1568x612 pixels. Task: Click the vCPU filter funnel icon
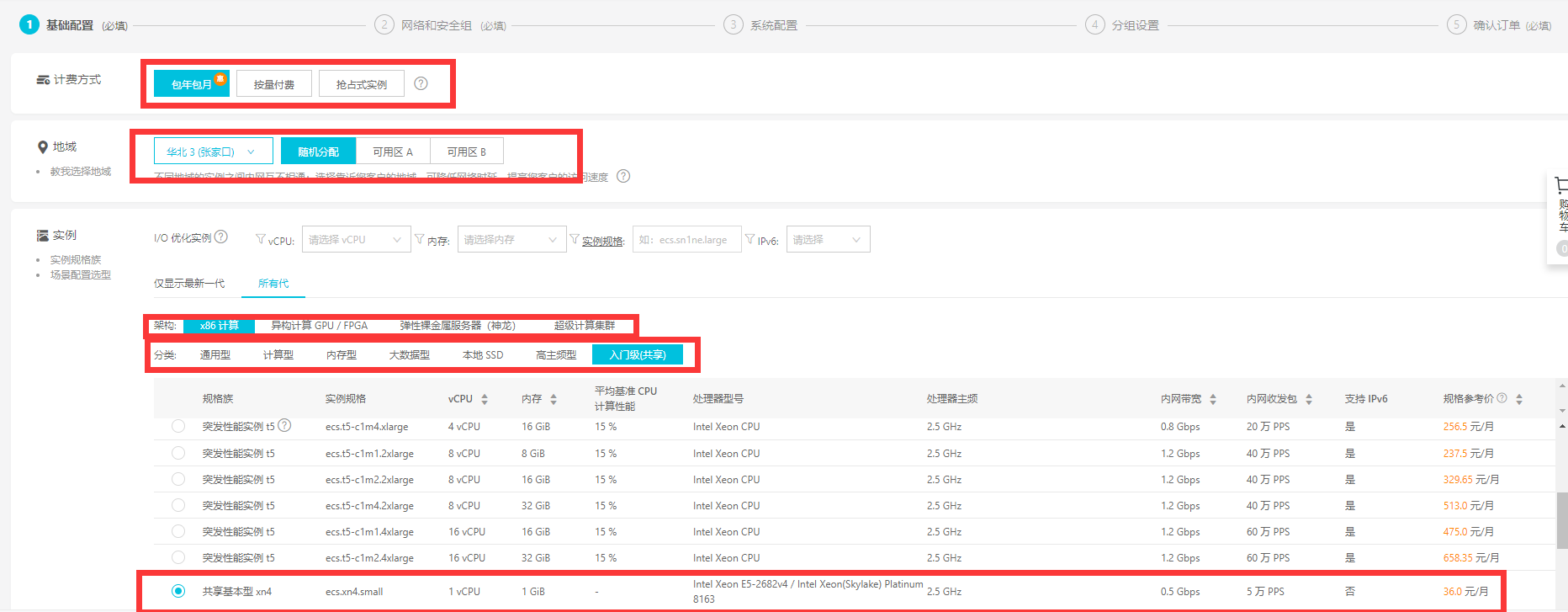point(261,239)
